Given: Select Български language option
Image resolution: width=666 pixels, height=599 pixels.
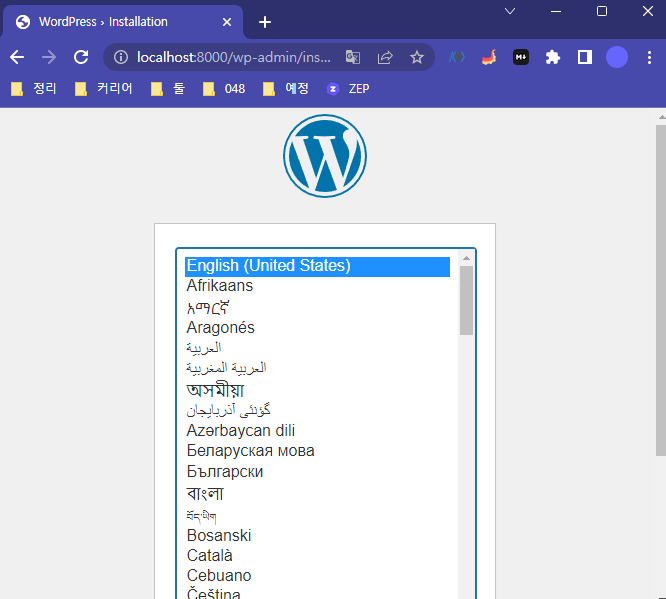Looking at the screenshot, I should (x=317, y=472).
